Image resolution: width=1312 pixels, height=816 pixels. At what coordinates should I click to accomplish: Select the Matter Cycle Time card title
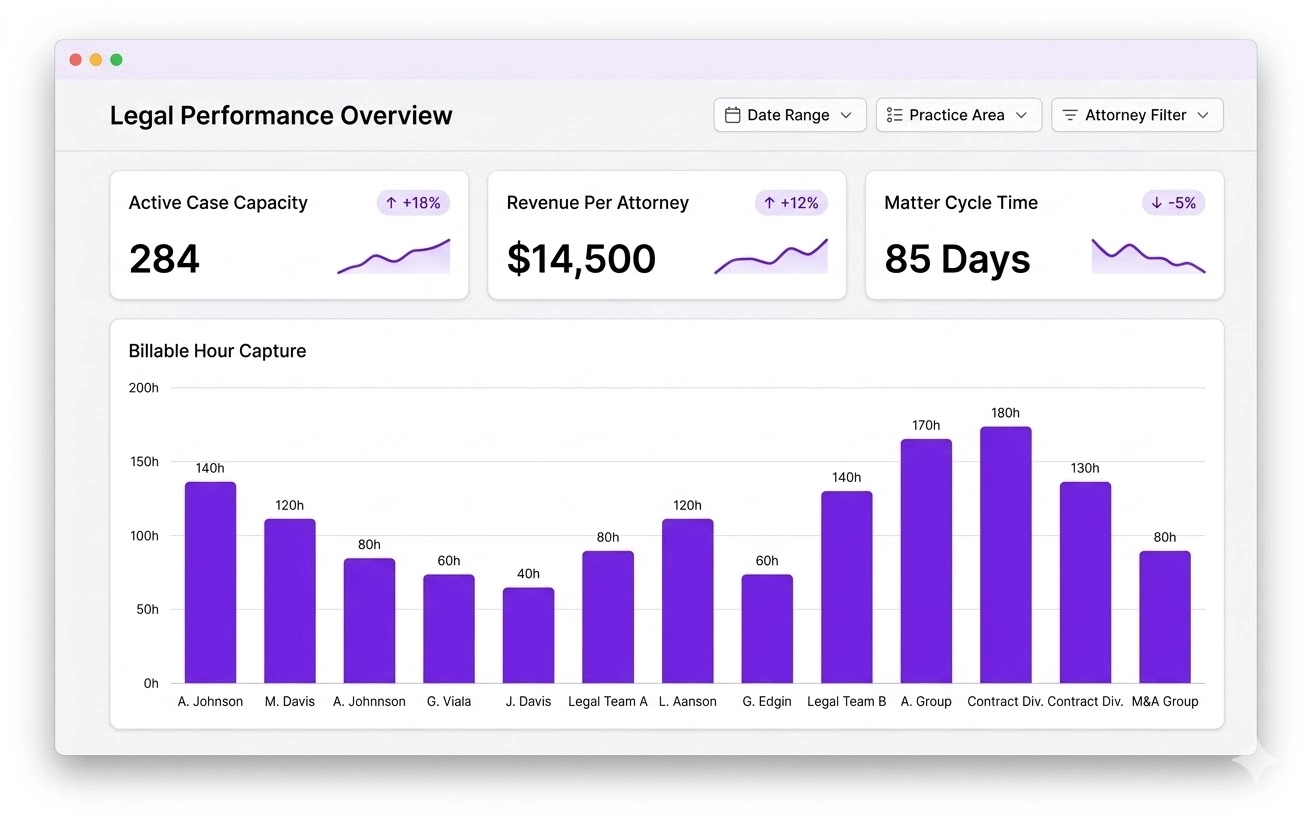(961, 203)
